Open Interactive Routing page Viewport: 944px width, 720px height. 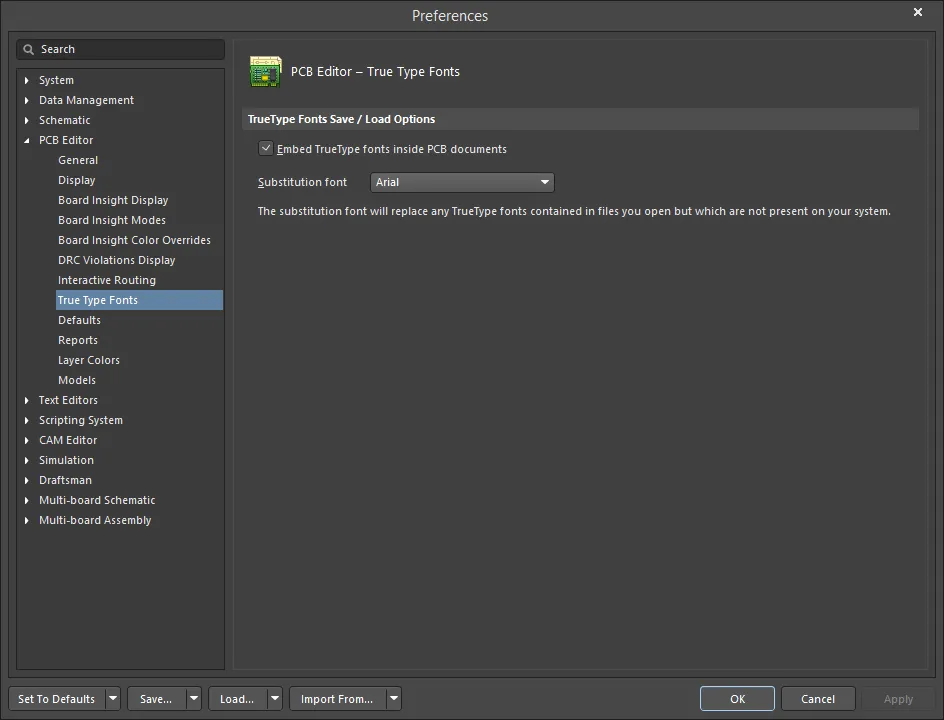pyautogui.click(x=107, y=280)
